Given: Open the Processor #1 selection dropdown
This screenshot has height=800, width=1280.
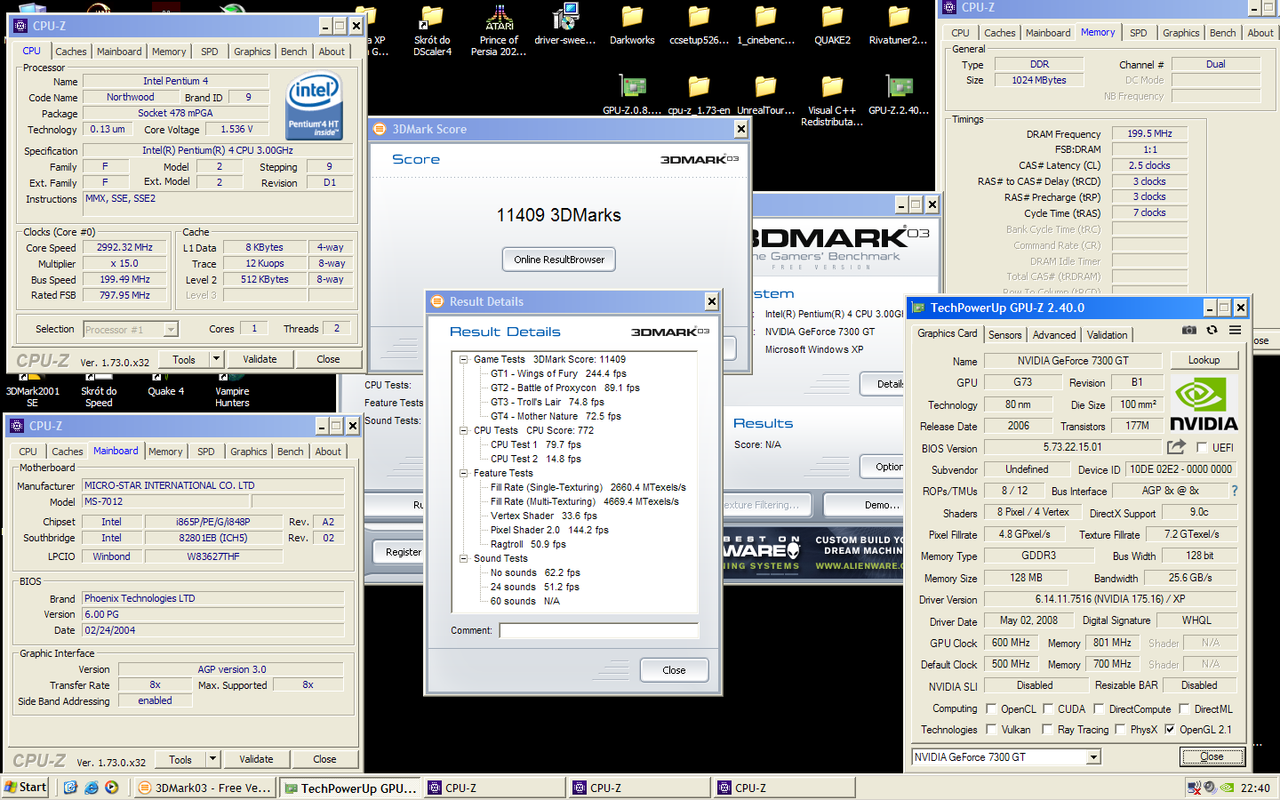Looking at the screenshot, I should click(x=171, y=329).
